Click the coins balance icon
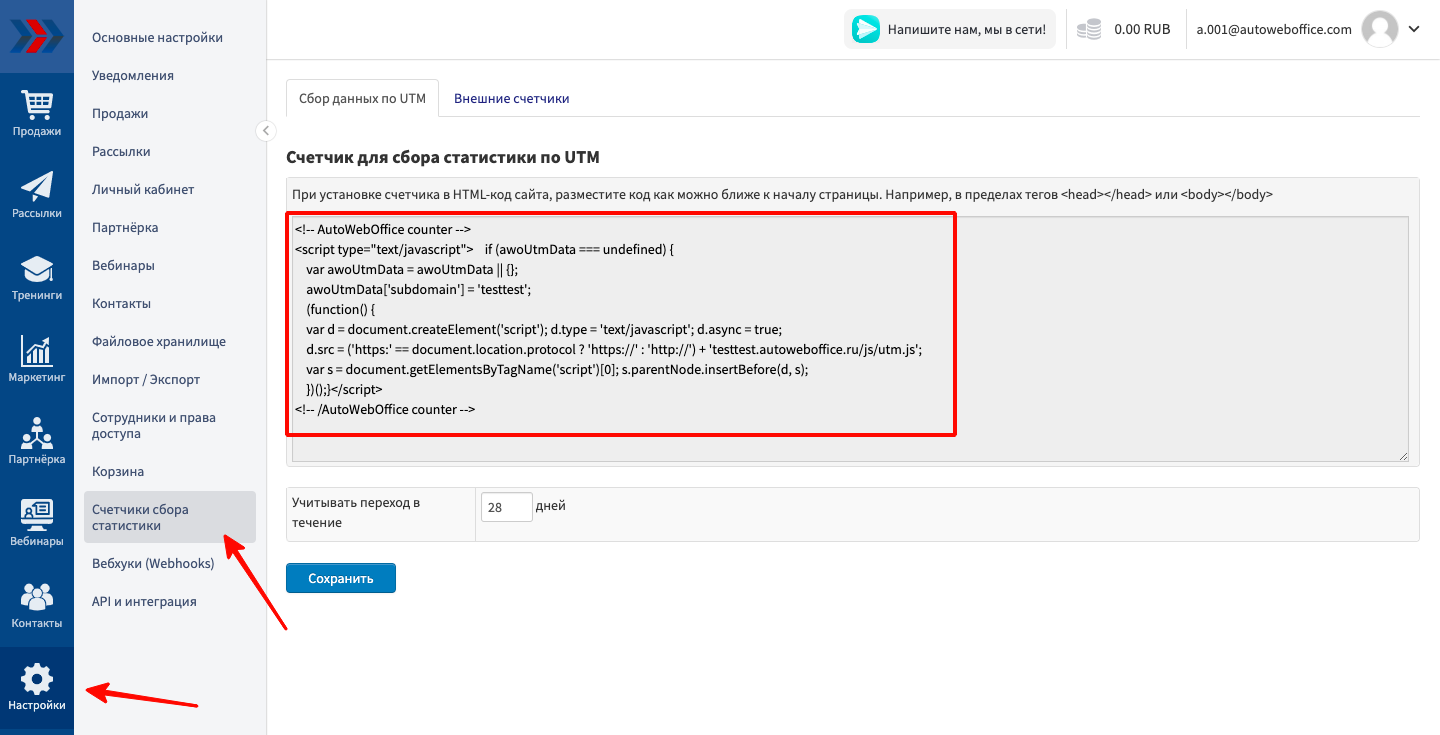1440x735 pixels. (1089, 30)
